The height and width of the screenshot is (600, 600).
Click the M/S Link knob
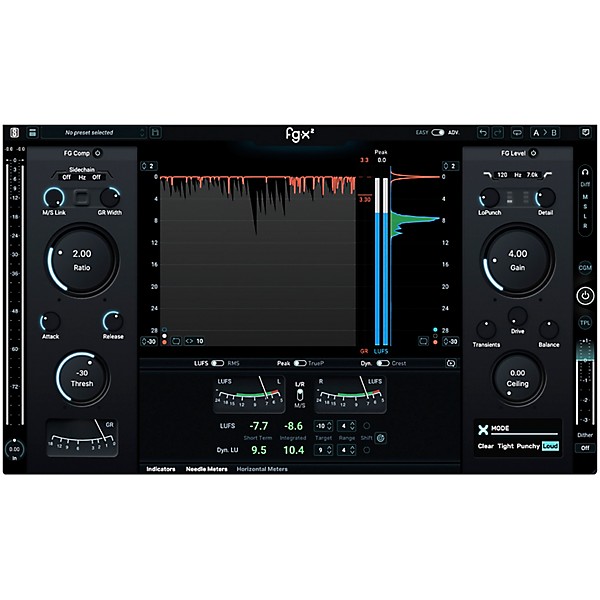coord(54,198)
